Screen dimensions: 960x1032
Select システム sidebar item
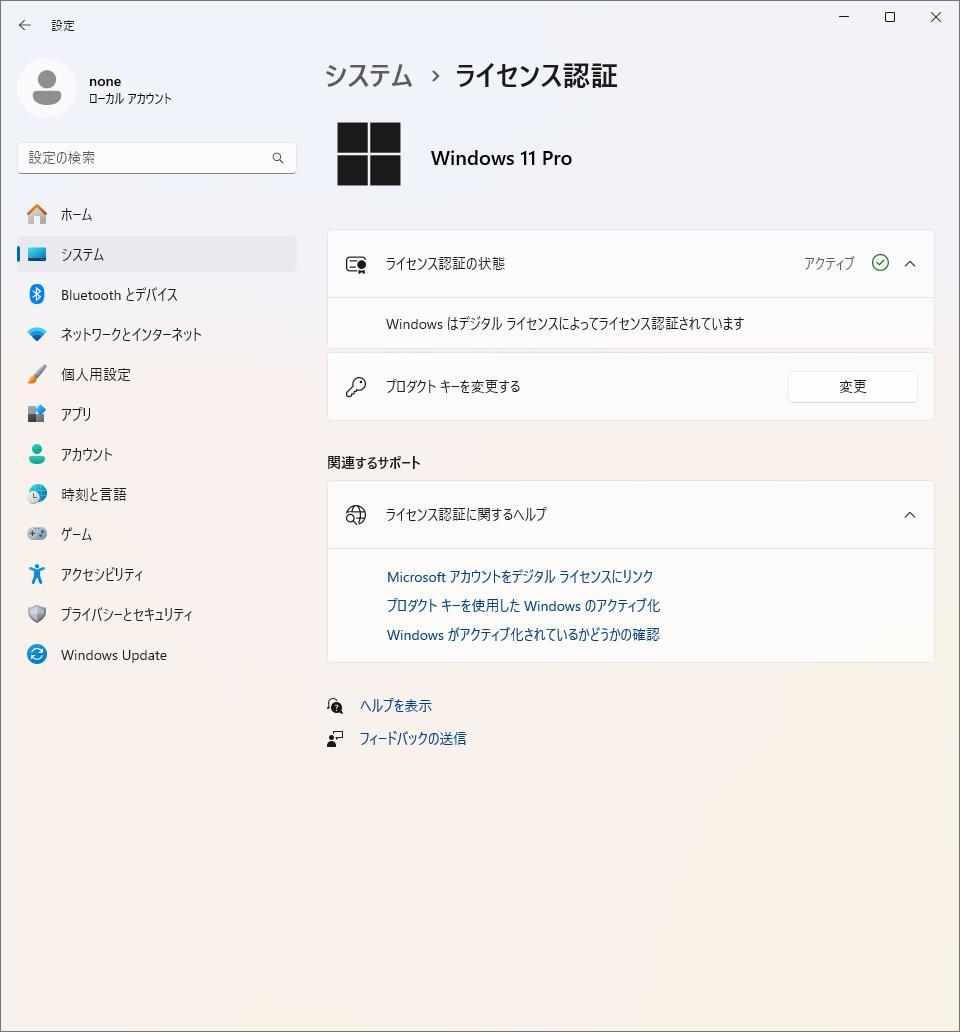pyautogui.click(x=157, y=254)
